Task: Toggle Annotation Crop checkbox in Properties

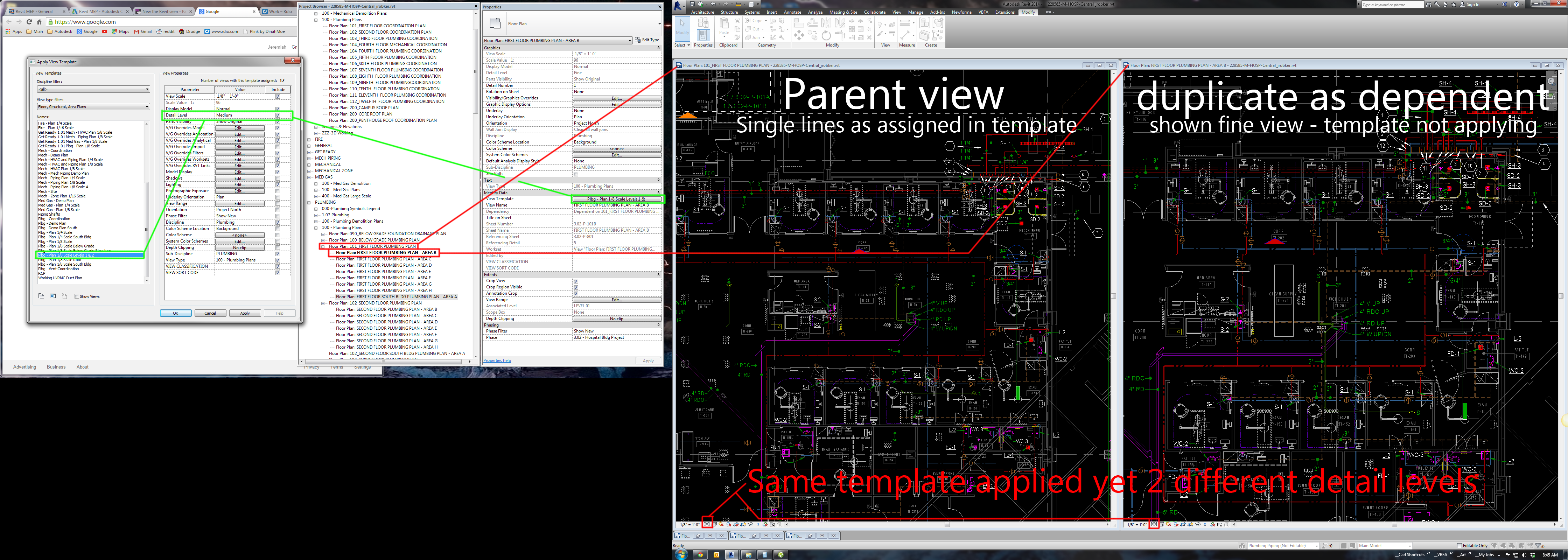Action: (576, 293)
